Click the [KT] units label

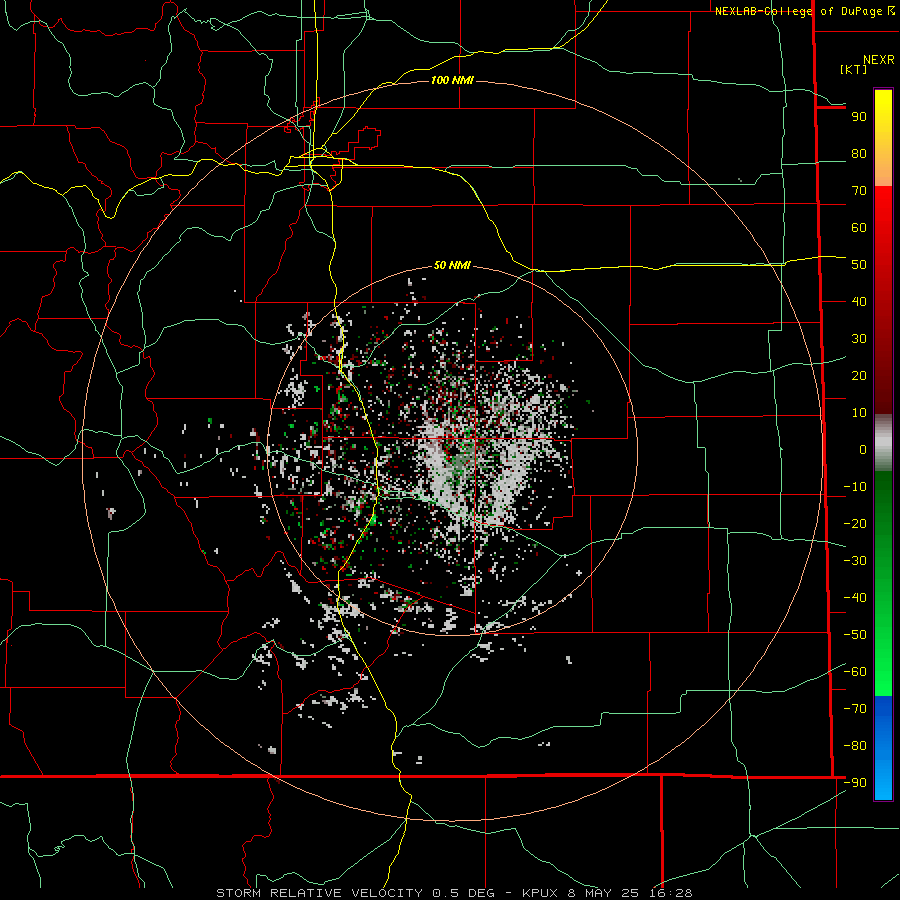(854, 69)
